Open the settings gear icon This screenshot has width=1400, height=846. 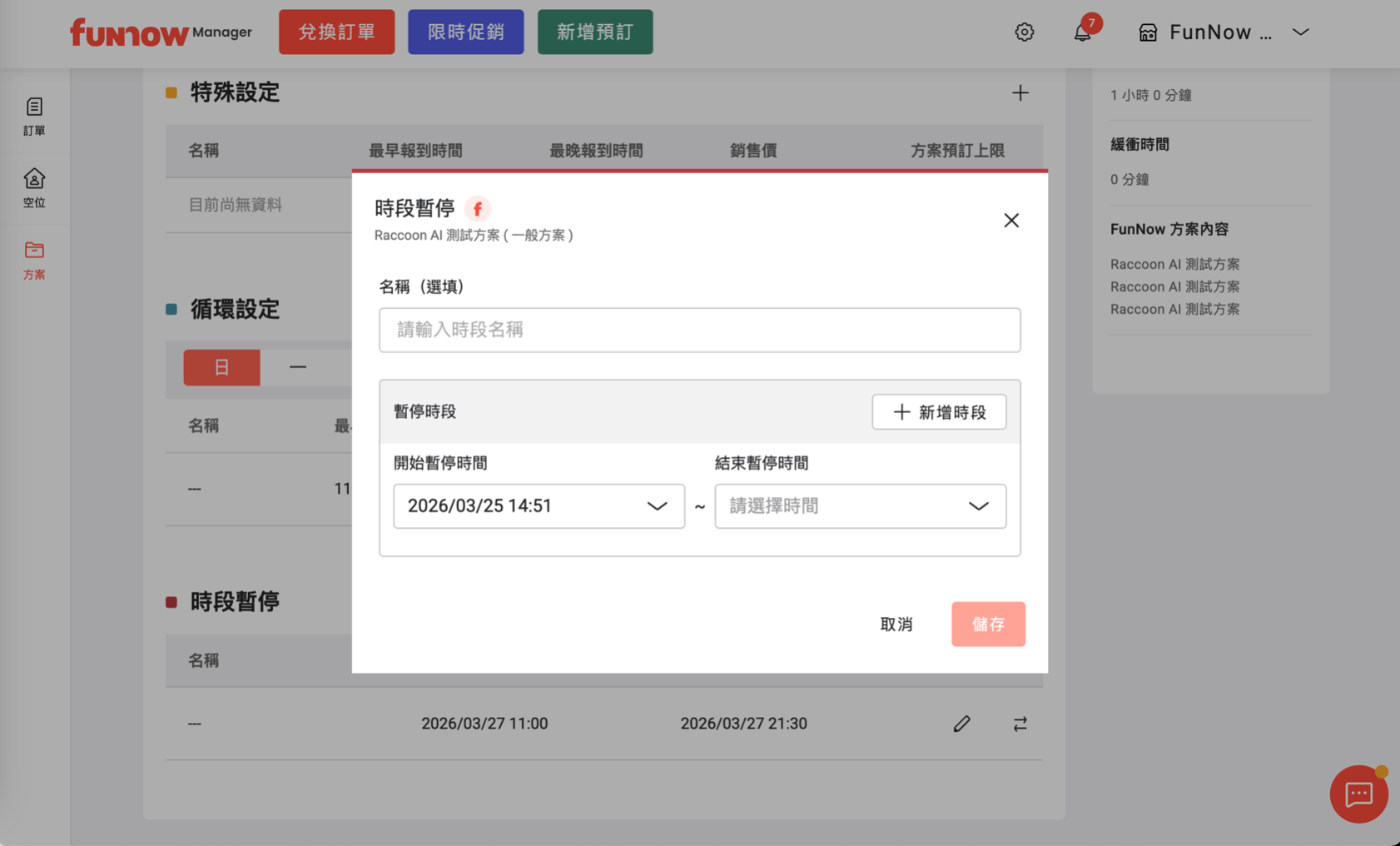1024,32
